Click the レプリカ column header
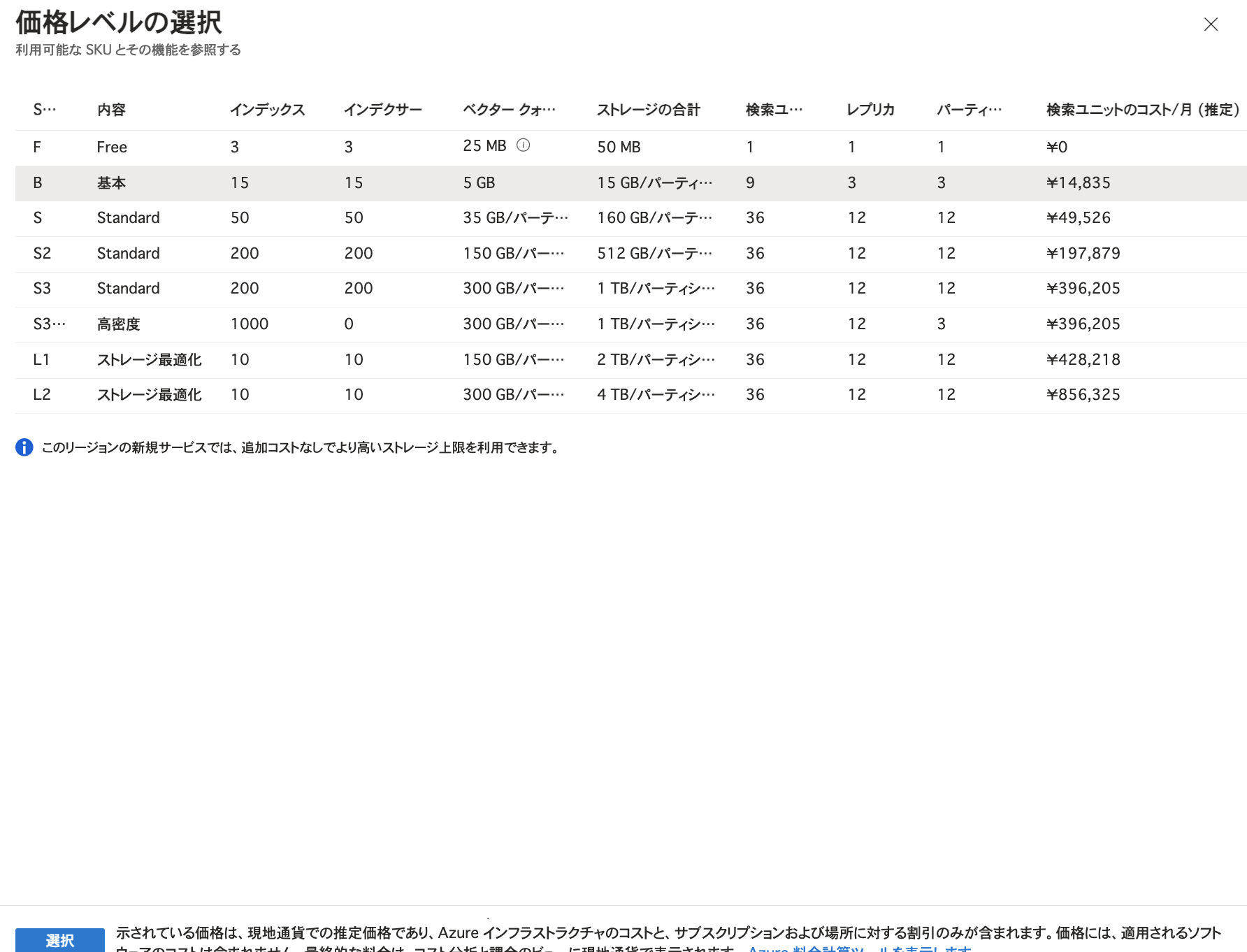The width and height of the screenshot is (1247, 952). click(871, 110)
